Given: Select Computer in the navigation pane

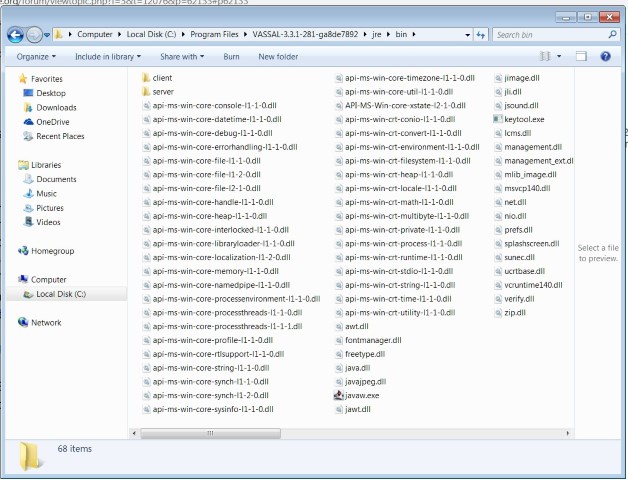Looking at the screenshot, I should 49,280.
